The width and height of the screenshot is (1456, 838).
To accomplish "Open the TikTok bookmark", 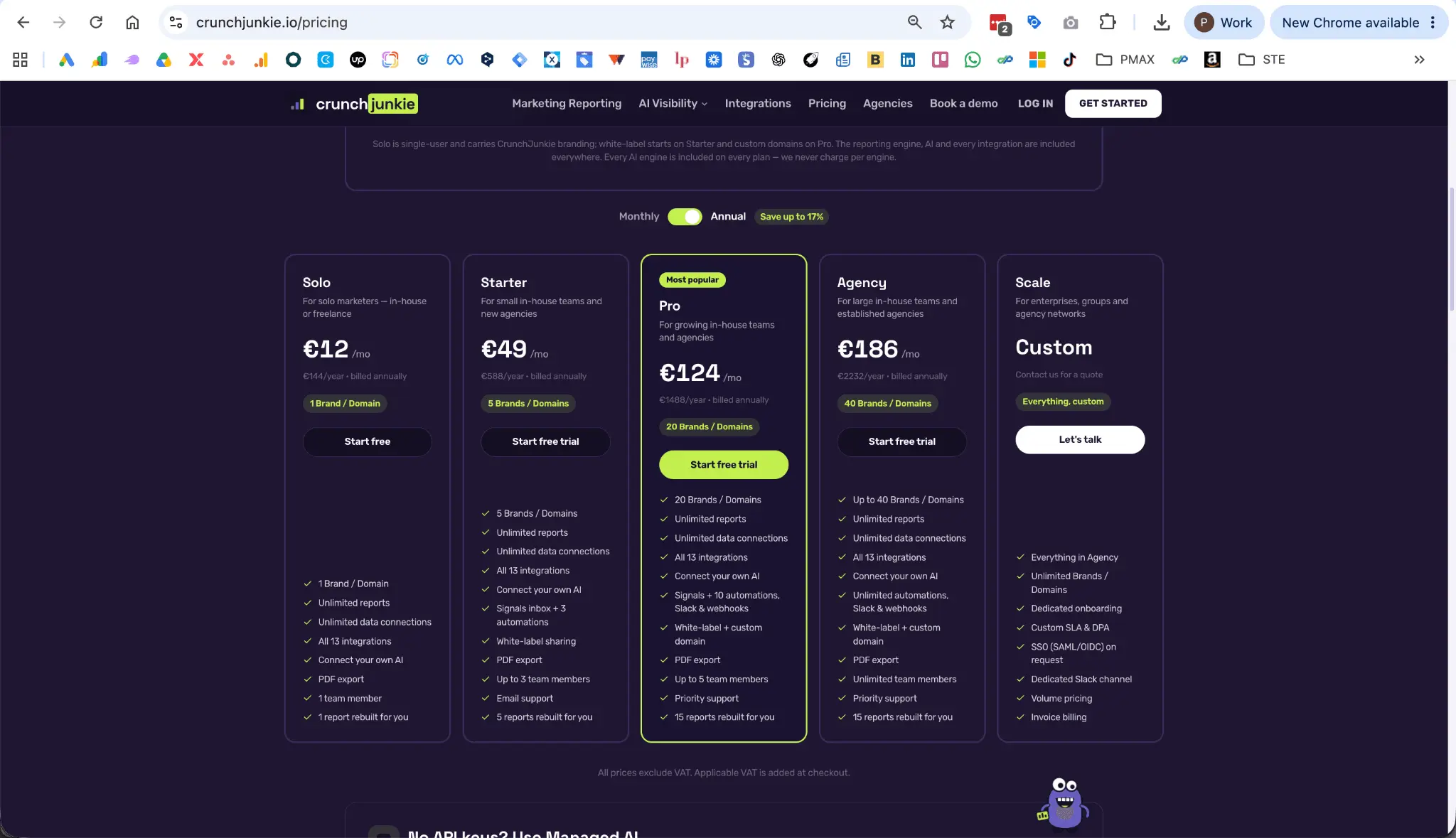I will point(1069,60).
